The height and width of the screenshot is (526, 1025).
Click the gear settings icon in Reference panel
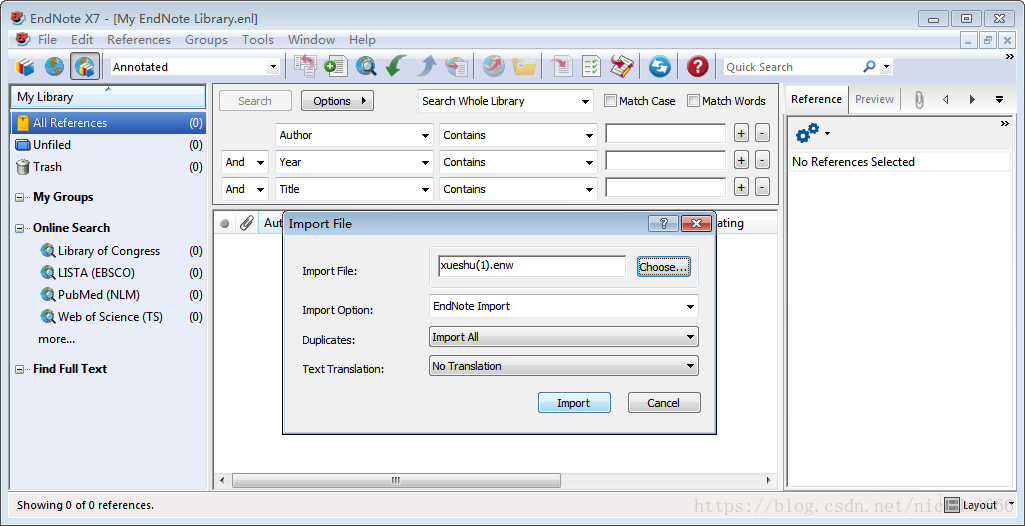click(807, 133)
